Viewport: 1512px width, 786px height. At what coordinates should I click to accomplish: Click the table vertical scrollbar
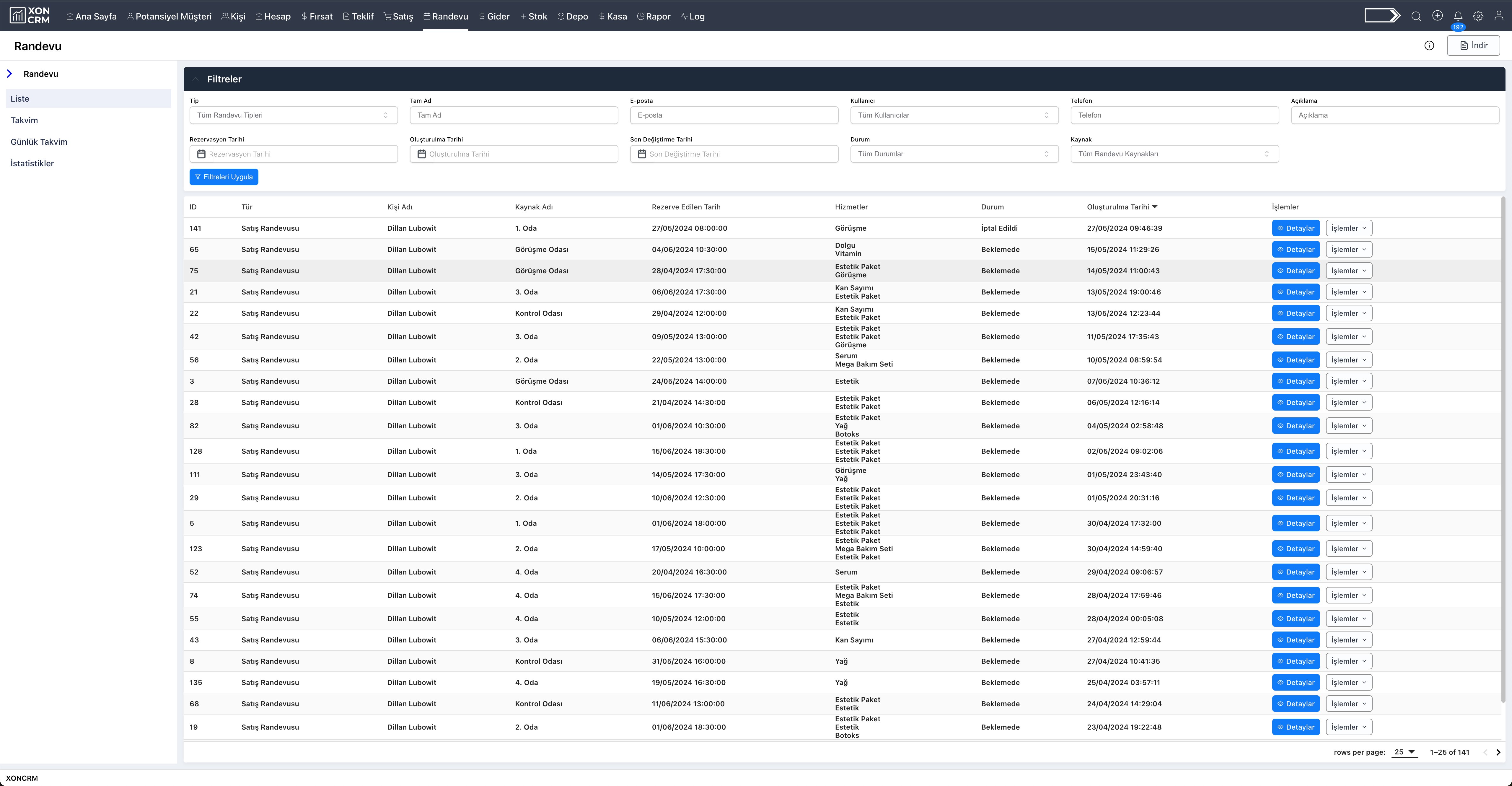pyautogui.click(x=1503, y=449)
